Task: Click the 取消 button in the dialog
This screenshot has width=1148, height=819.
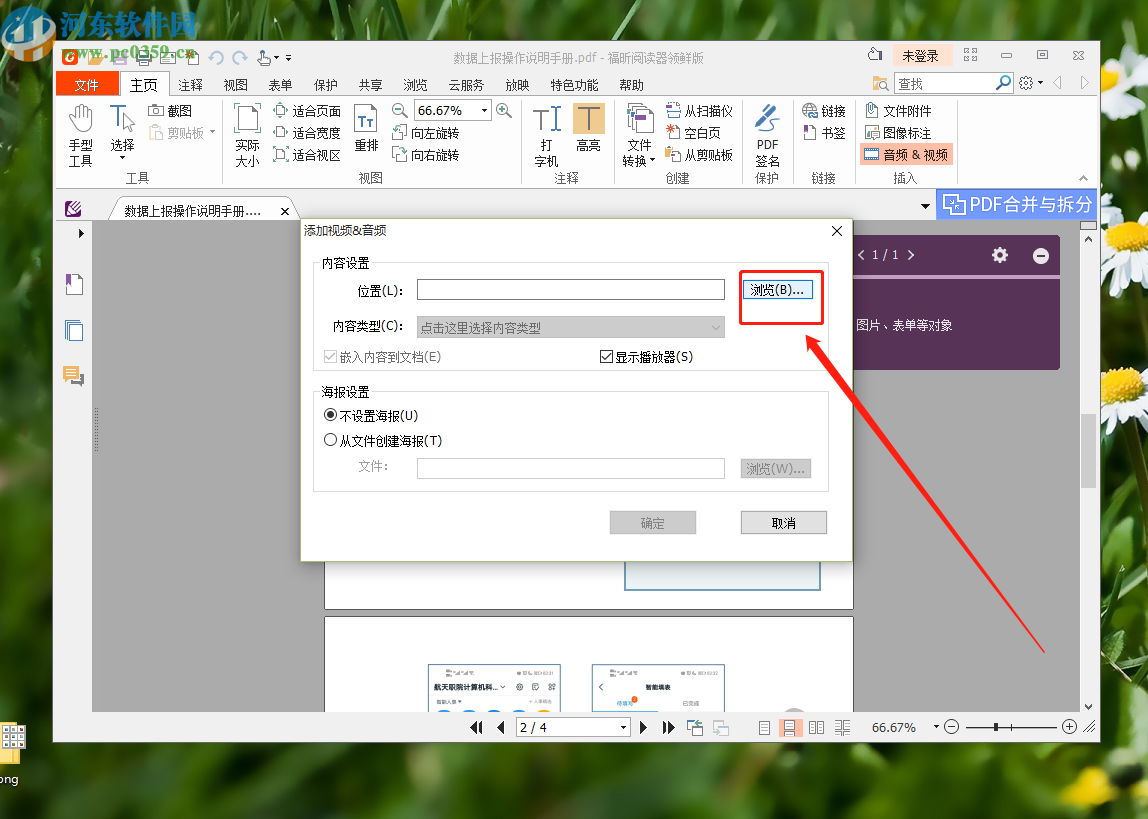Action: (x=783, y=522)
